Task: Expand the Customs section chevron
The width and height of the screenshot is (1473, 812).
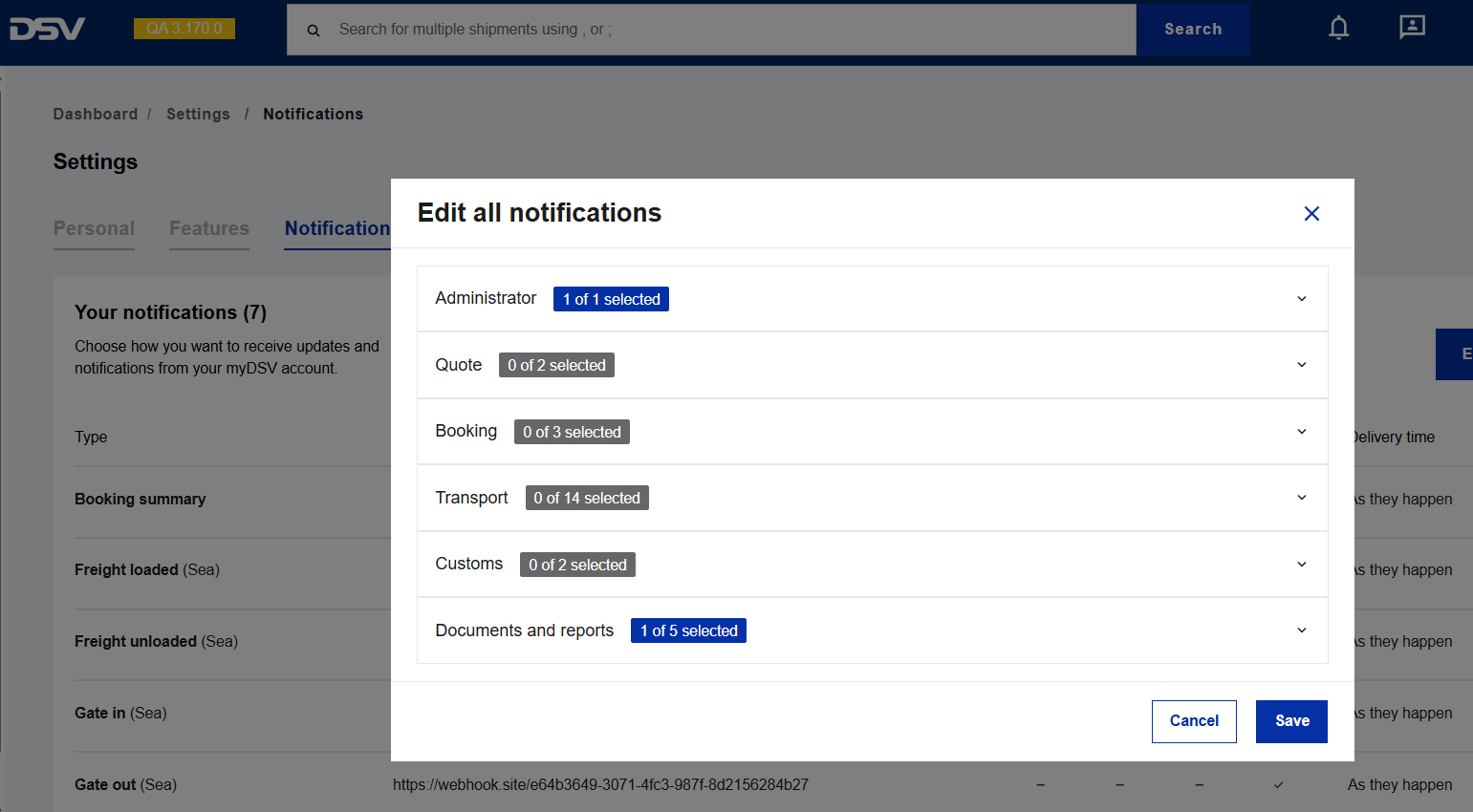Action: pos(1301,565)
